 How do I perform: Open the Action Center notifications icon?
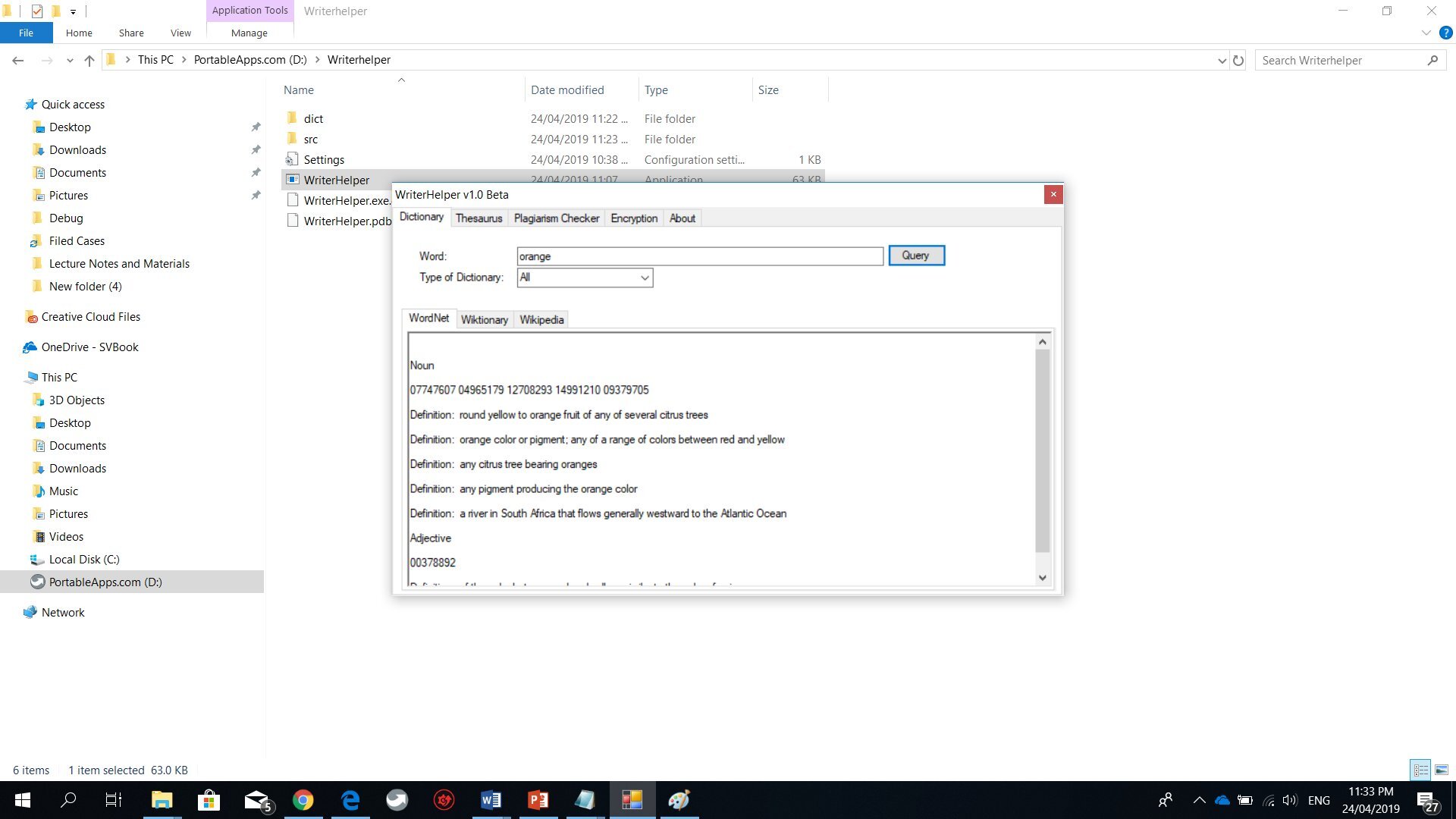click(x=1426, y=801)
